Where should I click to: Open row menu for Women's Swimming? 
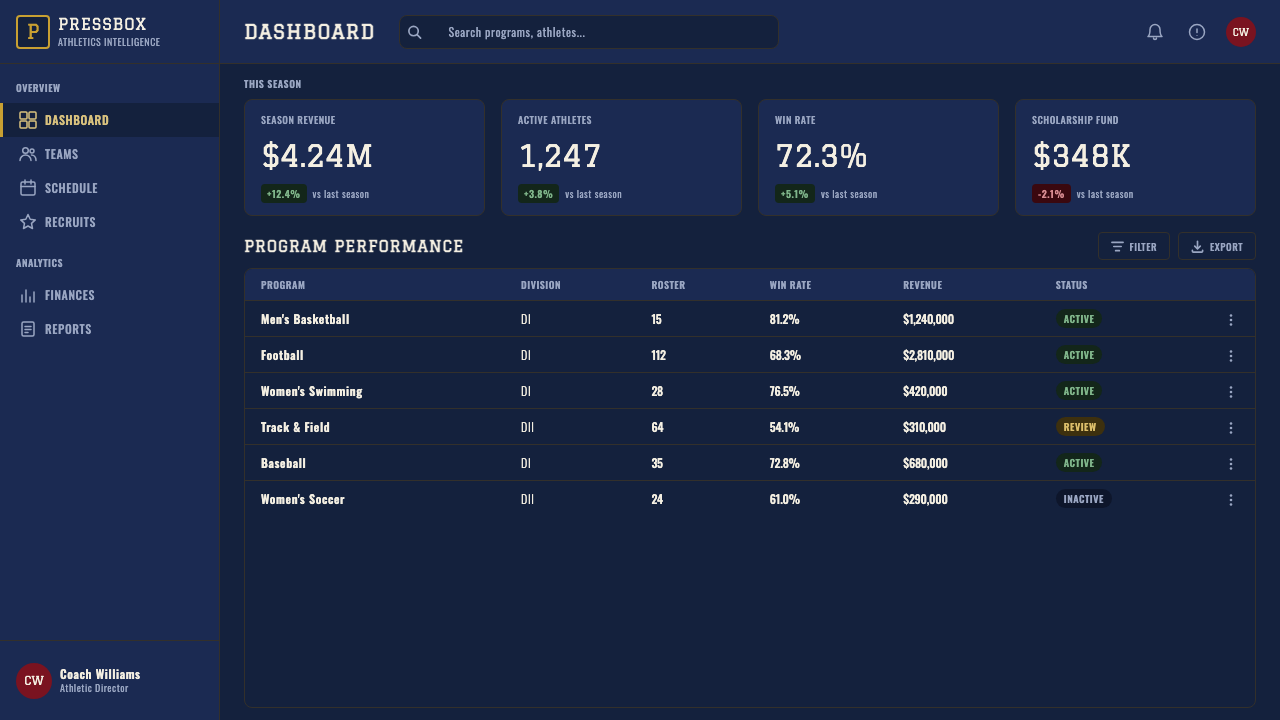click(x=1231, y=392)
